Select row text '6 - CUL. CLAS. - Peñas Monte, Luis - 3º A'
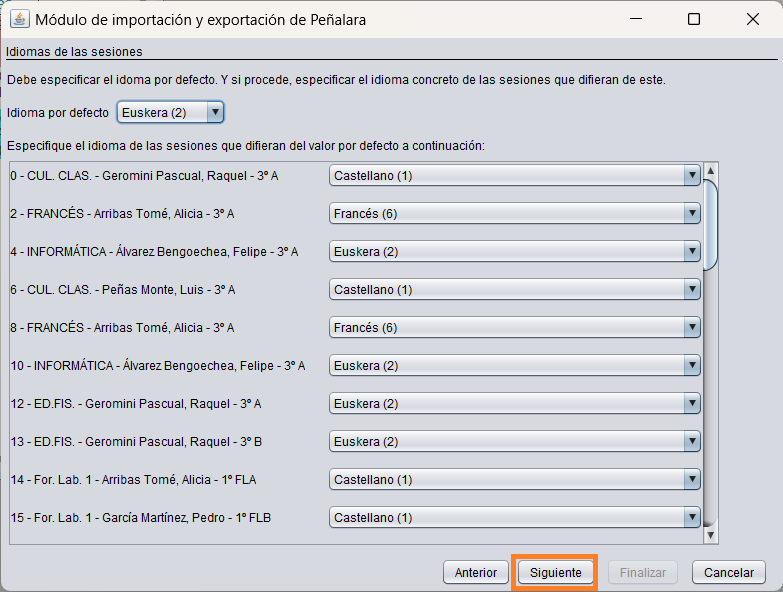 123,290
